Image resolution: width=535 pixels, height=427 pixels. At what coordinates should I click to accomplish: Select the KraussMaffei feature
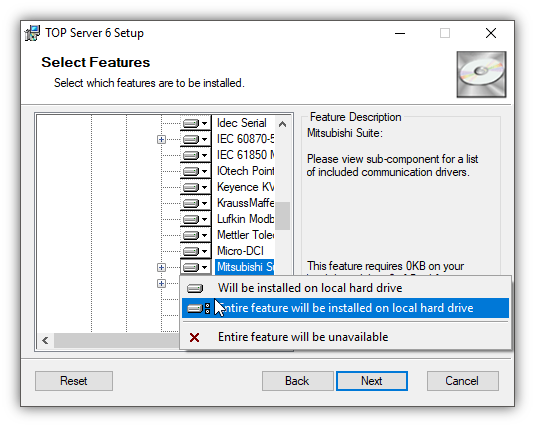[245, 203]
